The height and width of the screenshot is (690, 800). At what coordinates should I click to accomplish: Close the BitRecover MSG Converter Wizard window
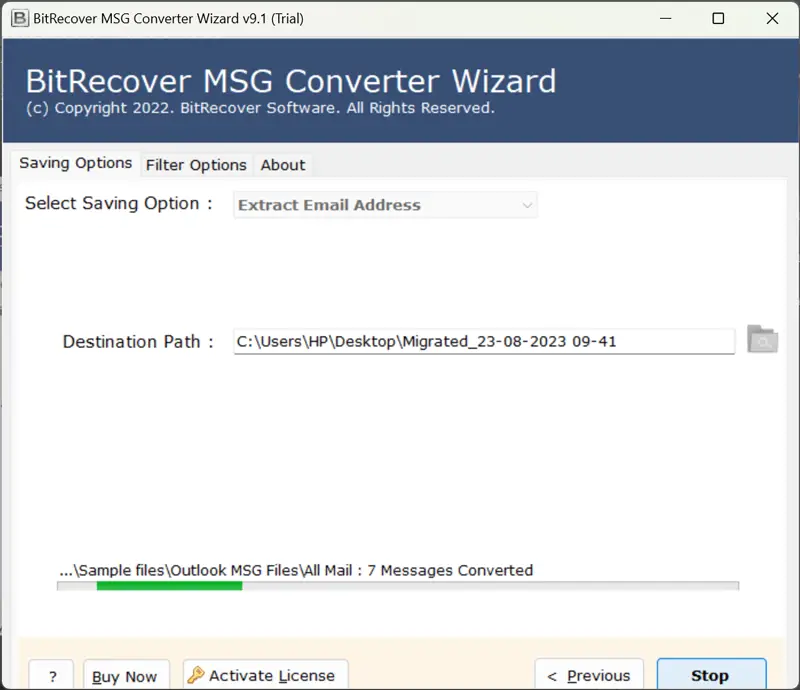click(x=772, y=18)
